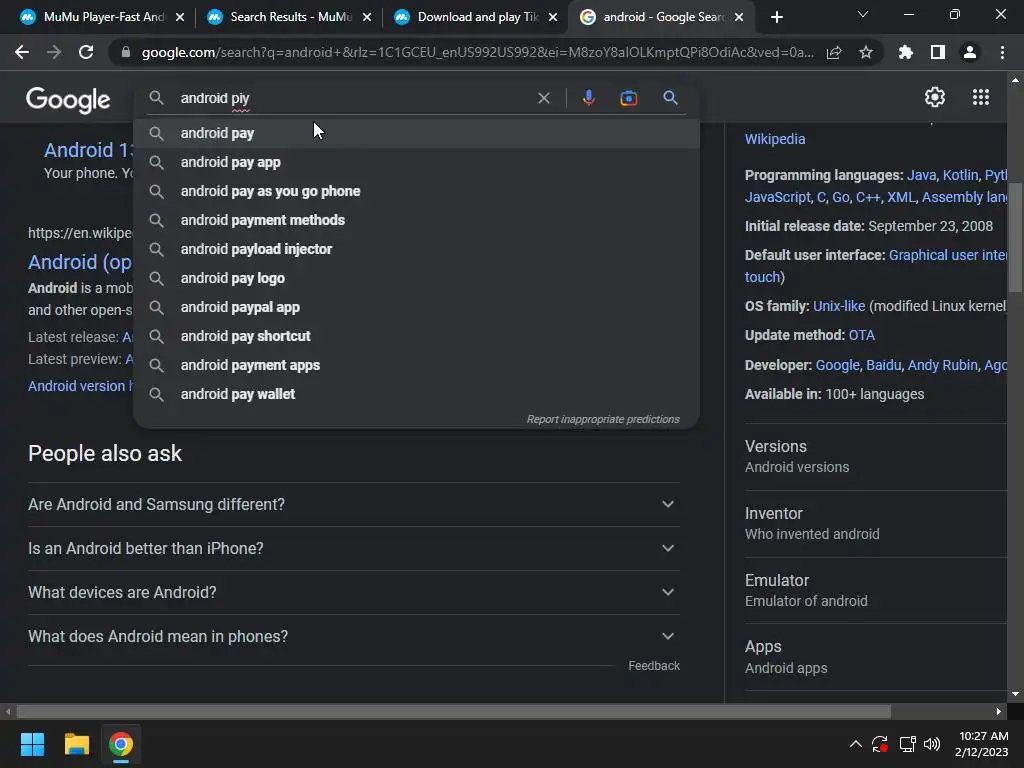Go to Google home via logo
Viewport: 1024px width, 768px height.
(68, 100)
